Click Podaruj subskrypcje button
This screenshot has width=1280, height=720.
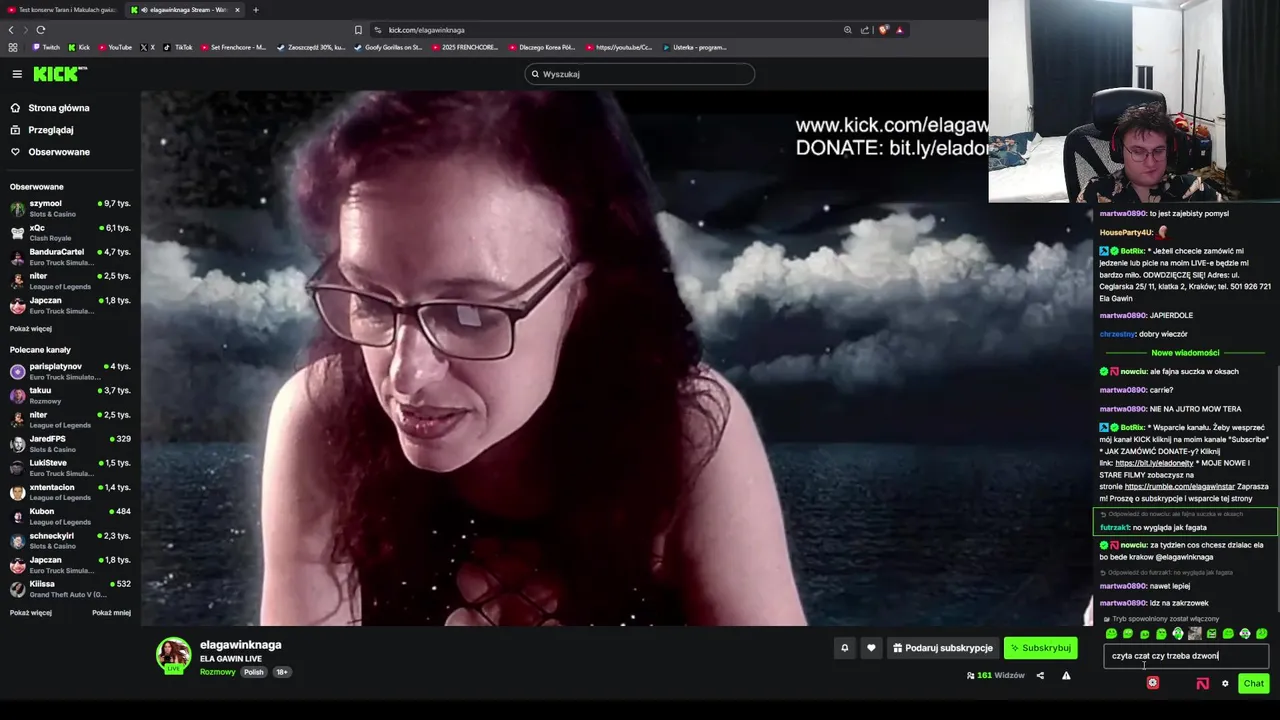[943, 648]
